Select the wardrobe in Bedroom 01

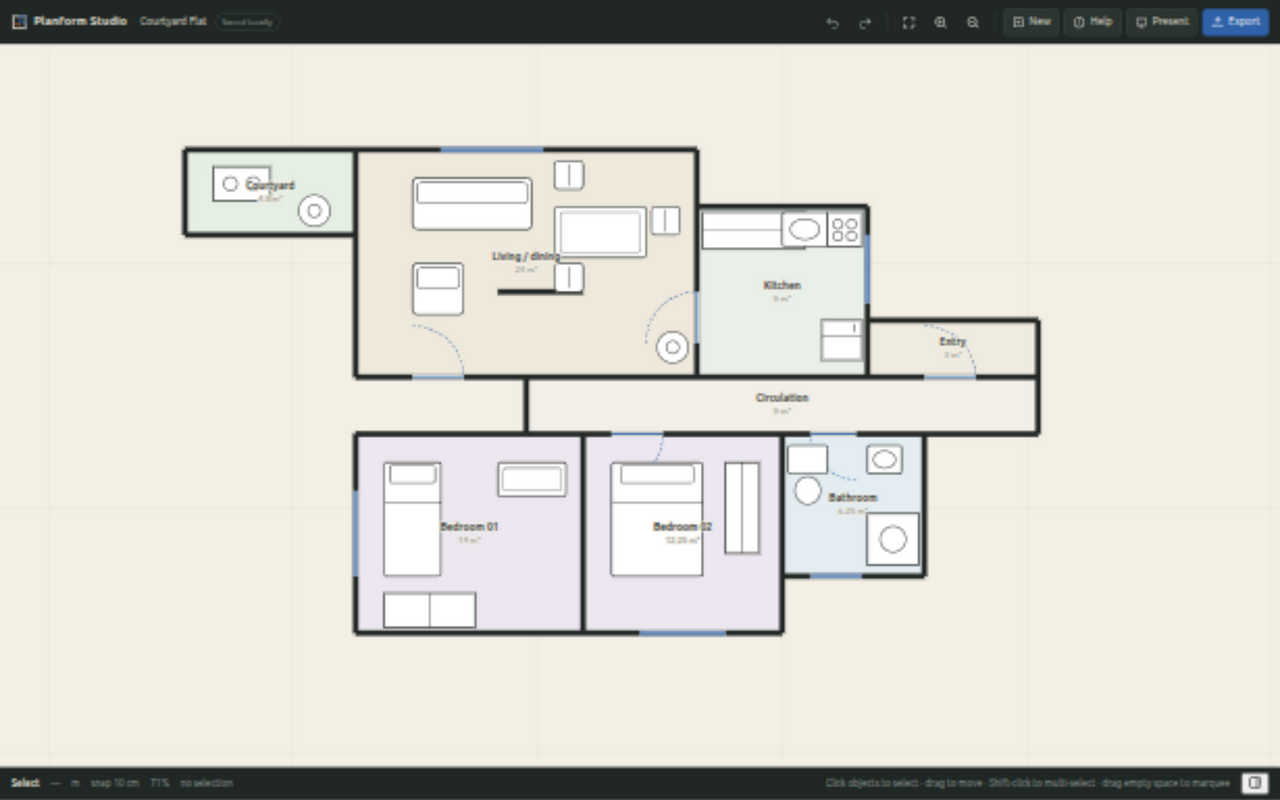click(430, 610)
